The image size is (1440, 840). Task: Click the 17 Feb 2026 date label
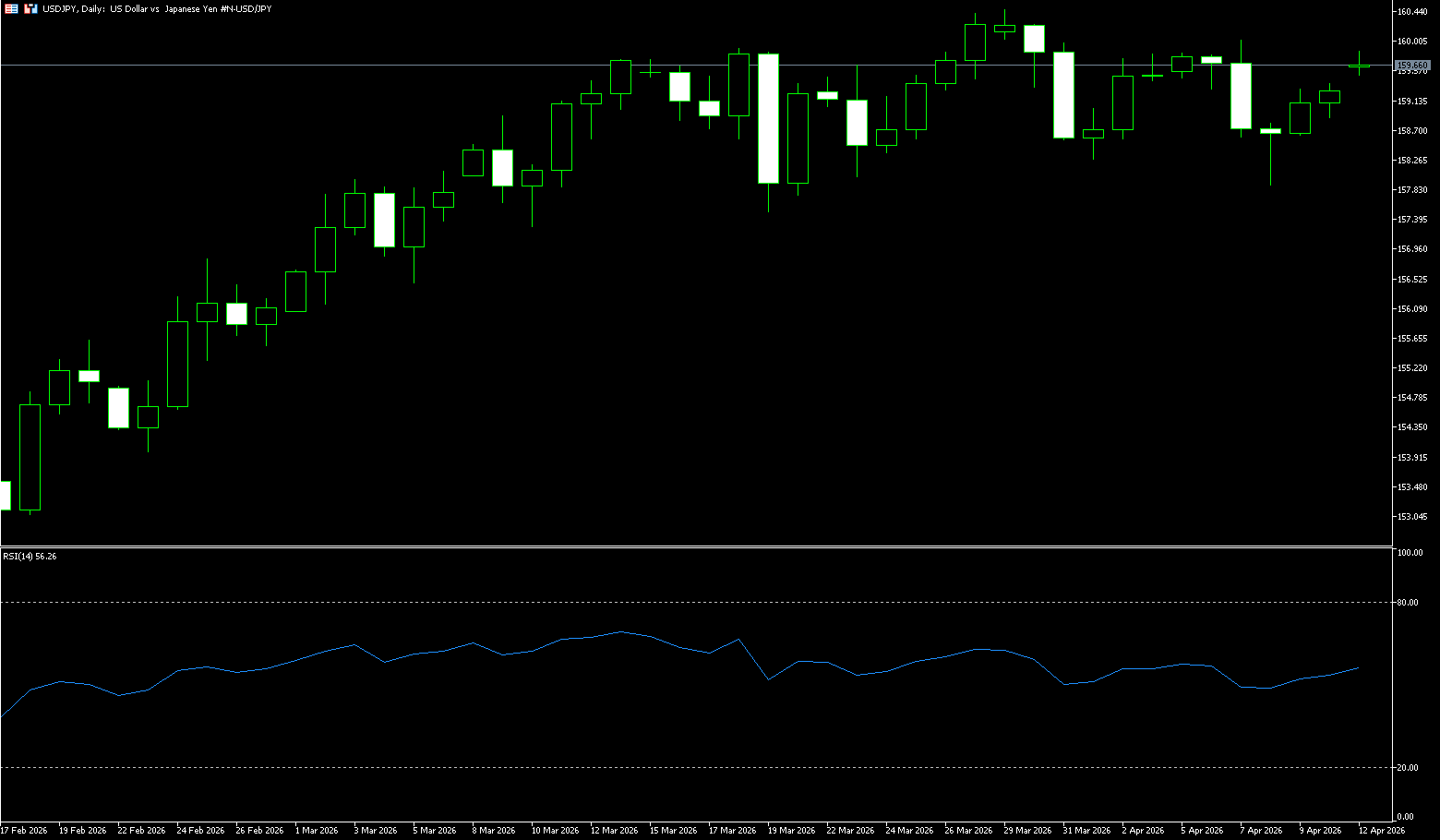[24, 831]
